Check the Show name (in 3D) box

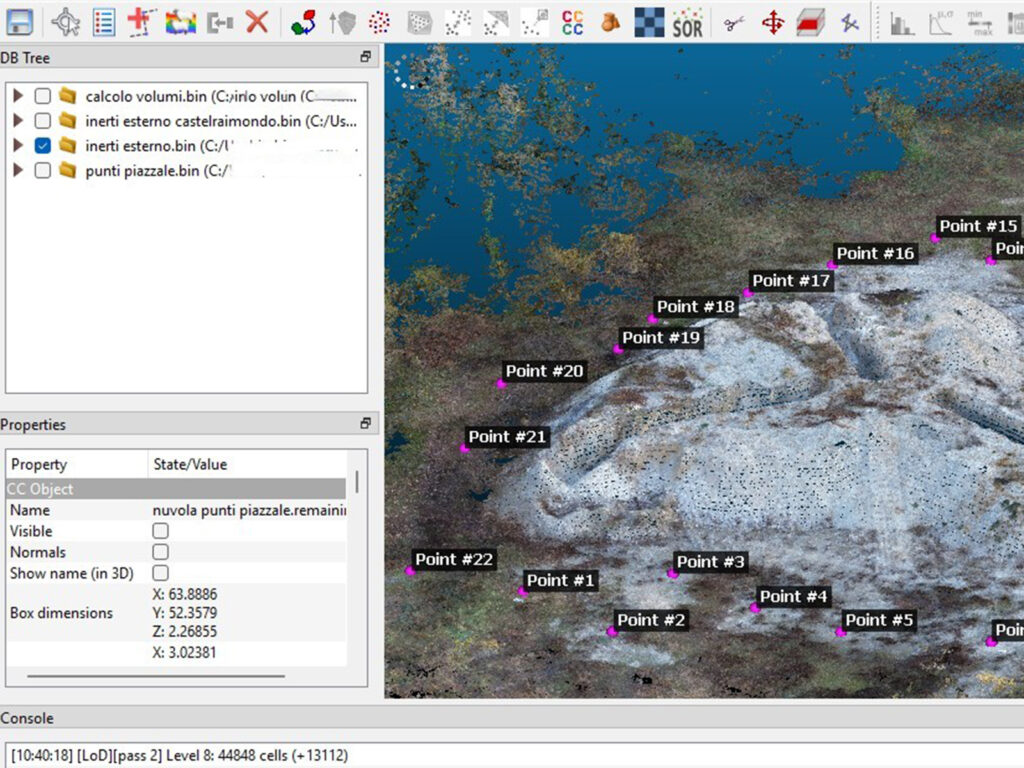coord(160,573)
